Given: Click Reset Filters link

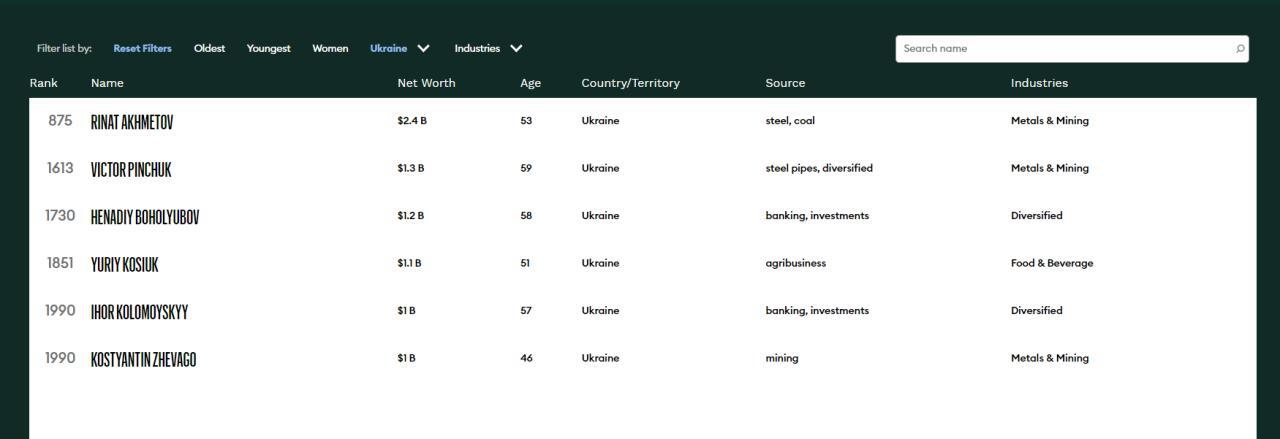Looking at the screenshot, I should [x=142, y=48].
